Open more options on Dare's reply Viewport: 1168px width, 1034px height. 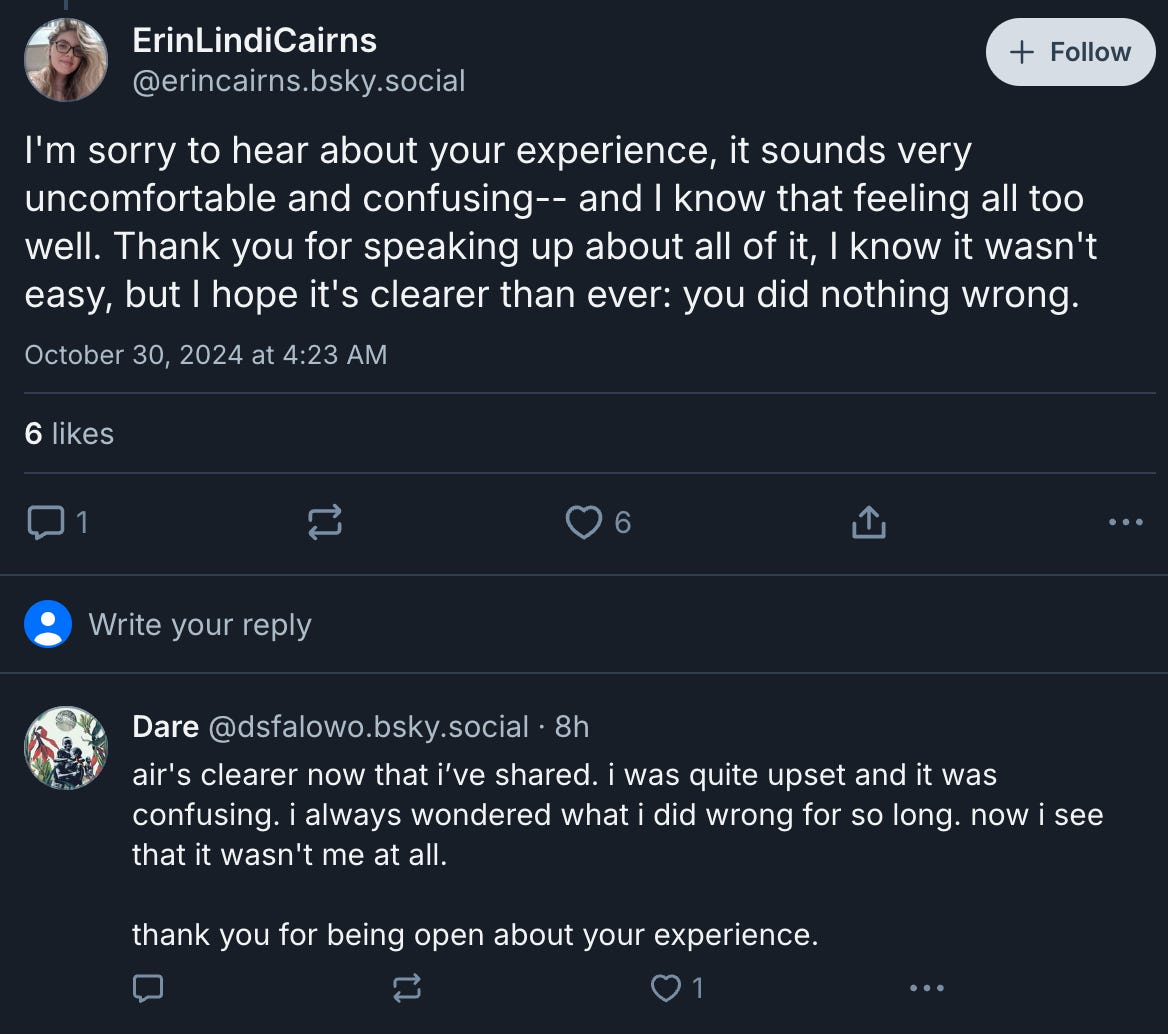pos(926,989)
